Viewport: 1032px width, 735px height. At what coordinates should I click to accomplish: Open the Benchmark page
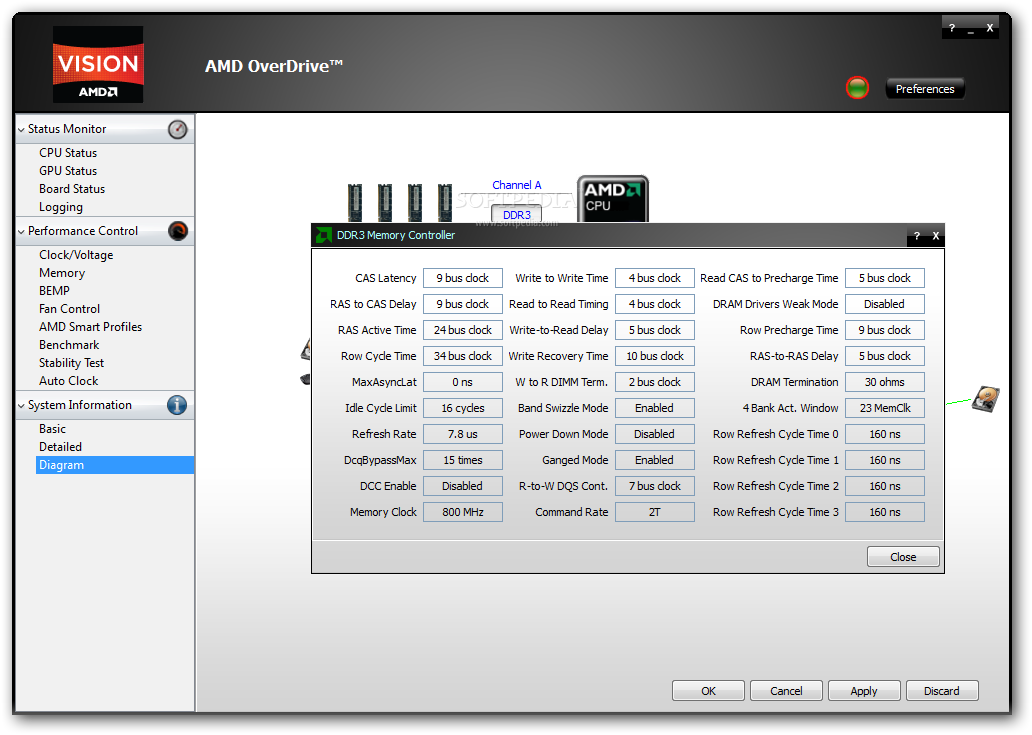[68, 345]
